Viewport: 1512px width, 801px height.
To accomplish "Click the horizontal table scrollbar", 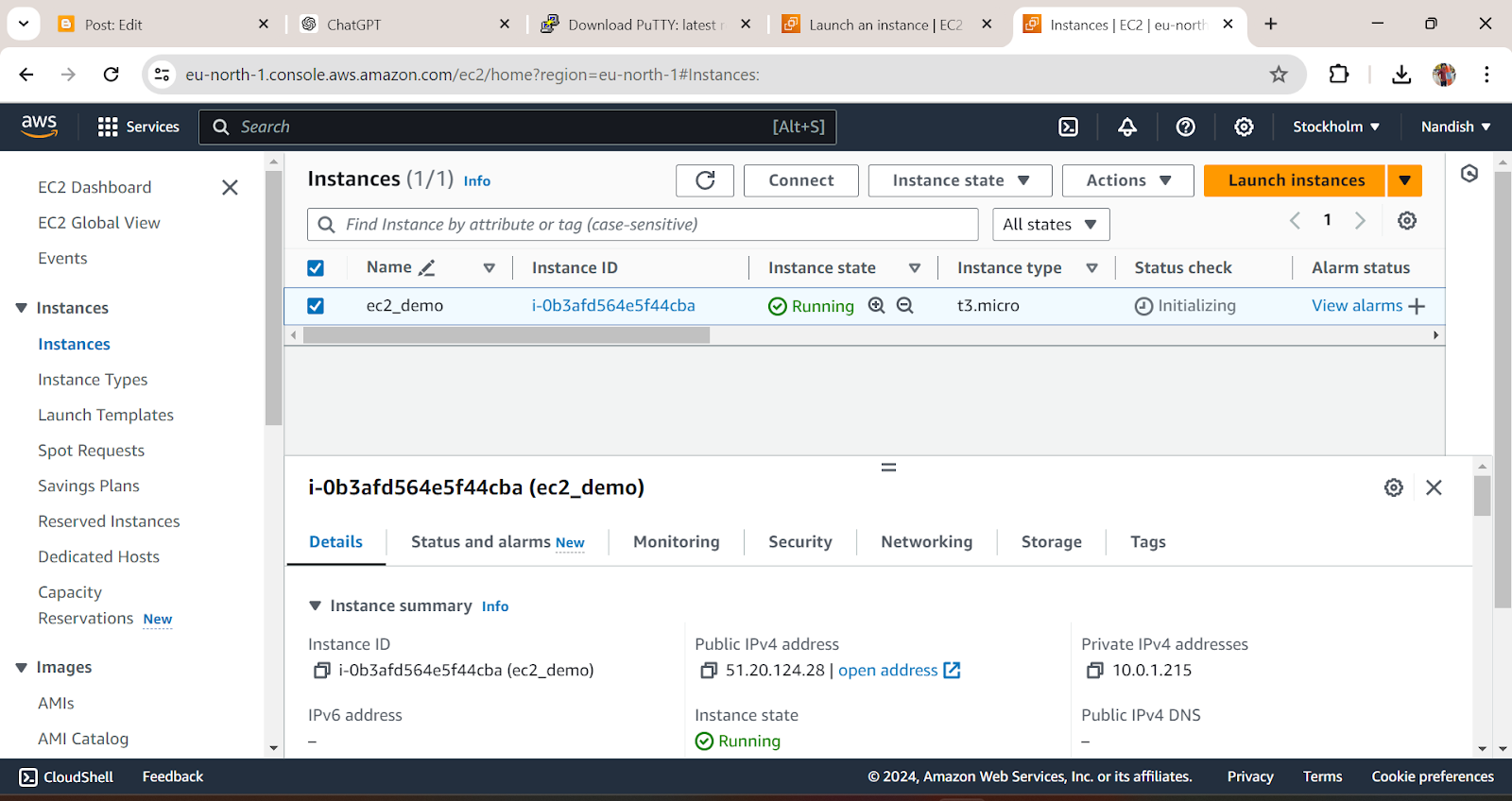I will pos(507,335).
